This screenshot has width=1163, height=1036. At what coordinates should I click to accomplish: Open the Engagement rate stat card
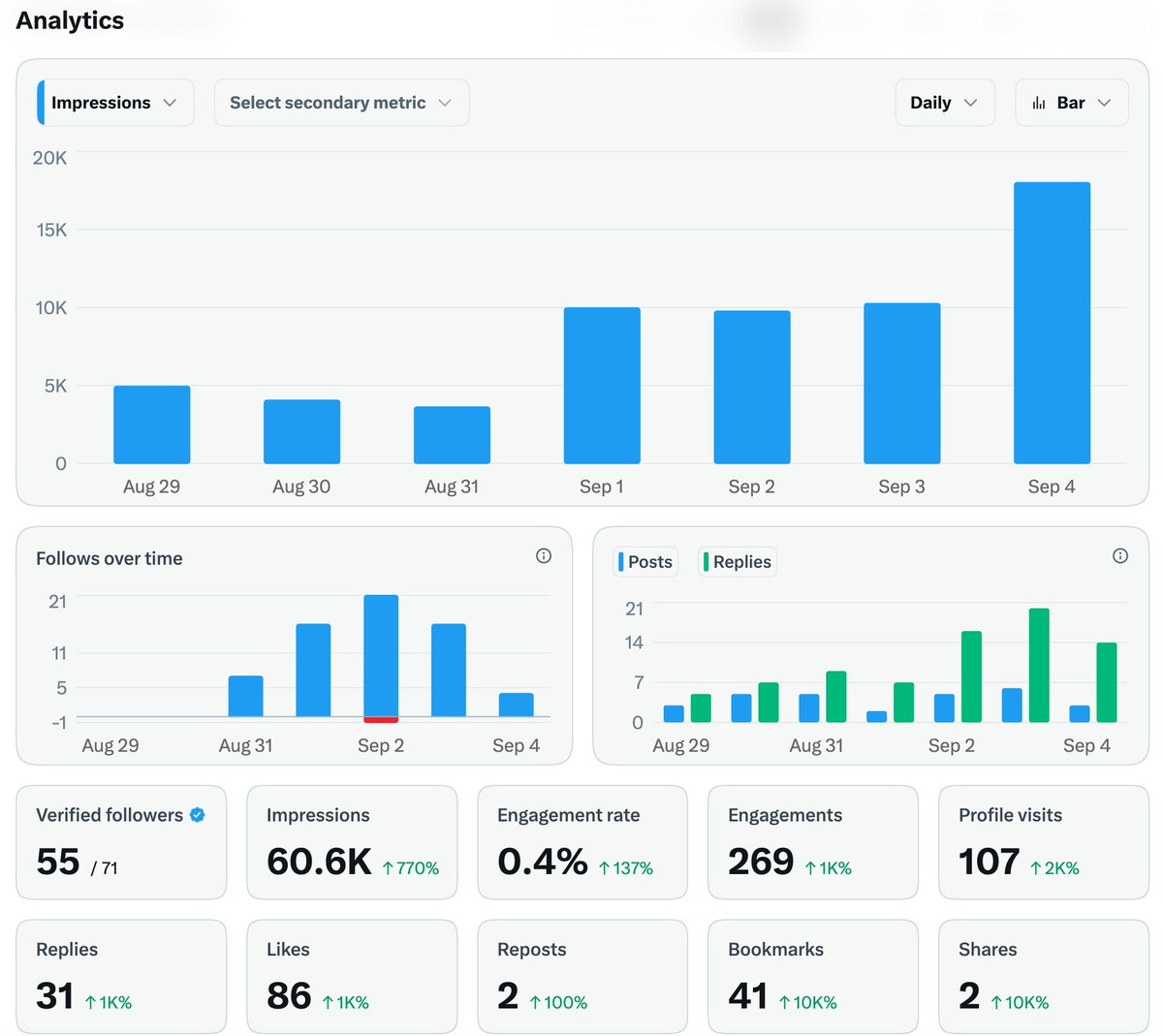[x=582, y=842]
